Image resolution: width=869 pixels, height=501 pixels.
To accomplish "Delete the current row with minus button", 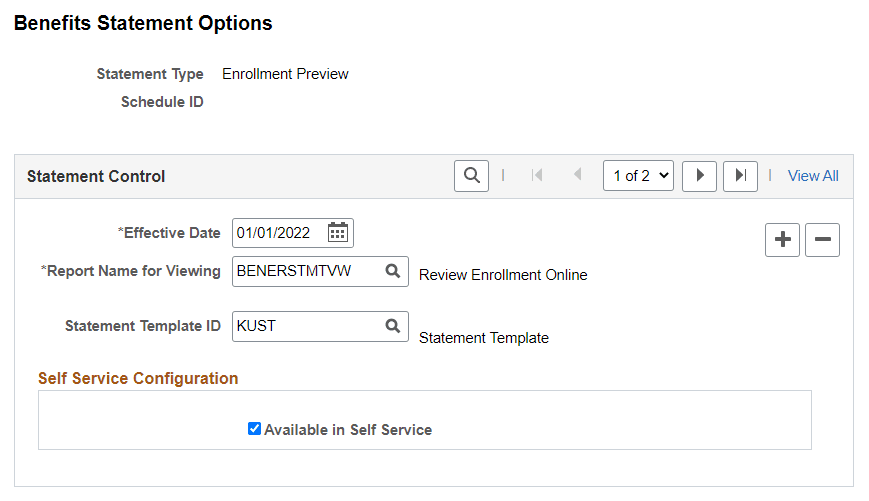I will [x=822, y=240].
